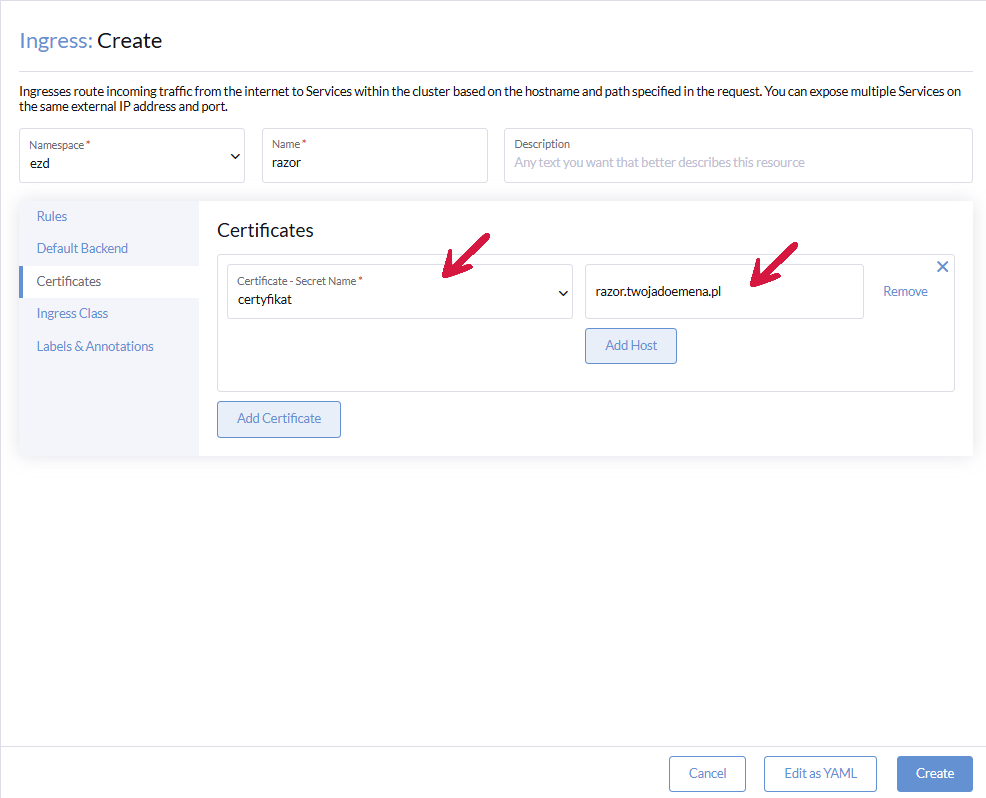This screenshot has height=798, width=986.
Task: Close the certificate entry with the X icon
Action: pyautogui.click(x=942, y=267)
